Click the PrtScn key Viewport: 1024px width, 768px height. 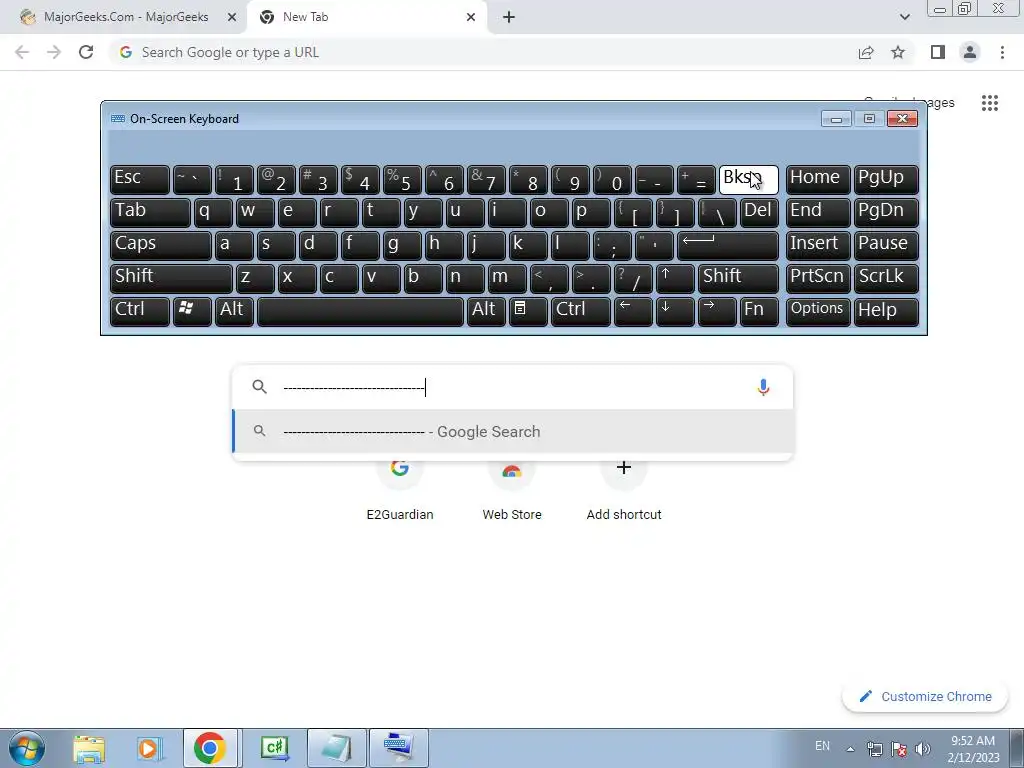point(818,278)
